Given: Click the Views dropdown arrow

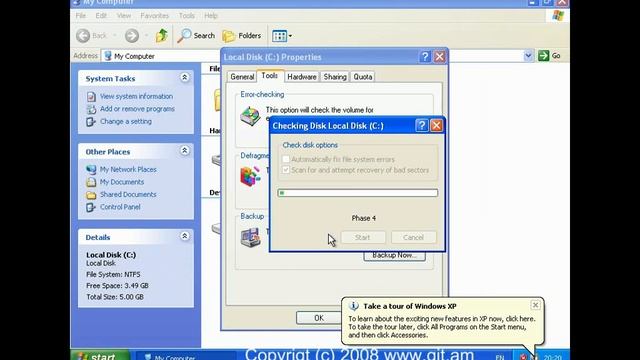Looking at the screenshot, I should coord(290,36).
